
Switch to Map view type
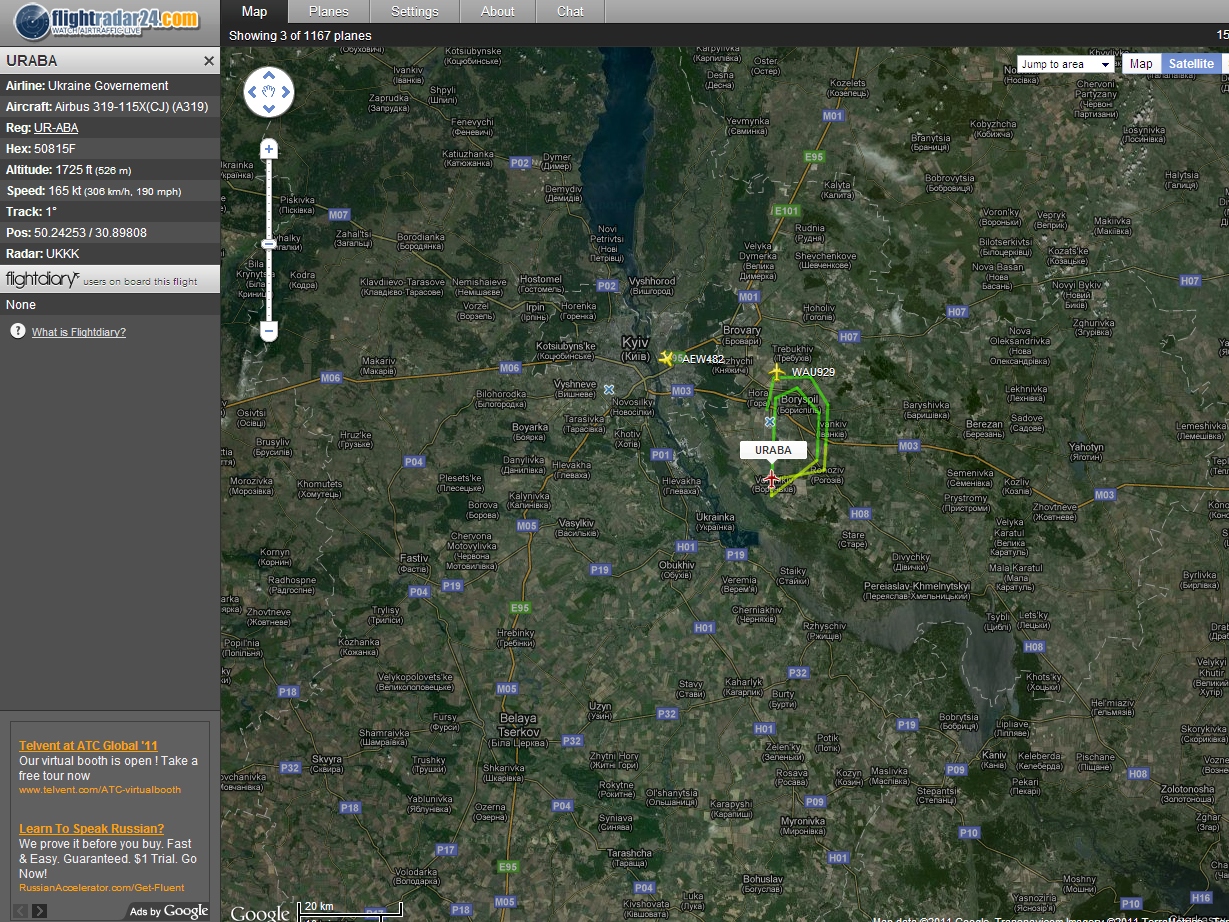click(x=1141, y=64)
